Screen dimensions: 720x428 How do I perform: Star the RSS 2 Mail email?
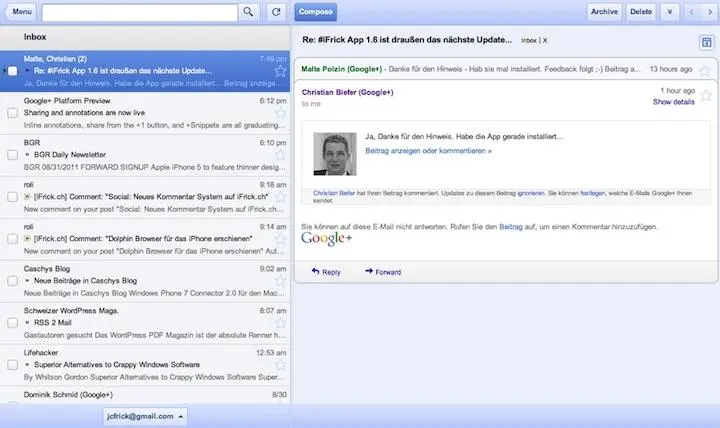coord(280,323)
